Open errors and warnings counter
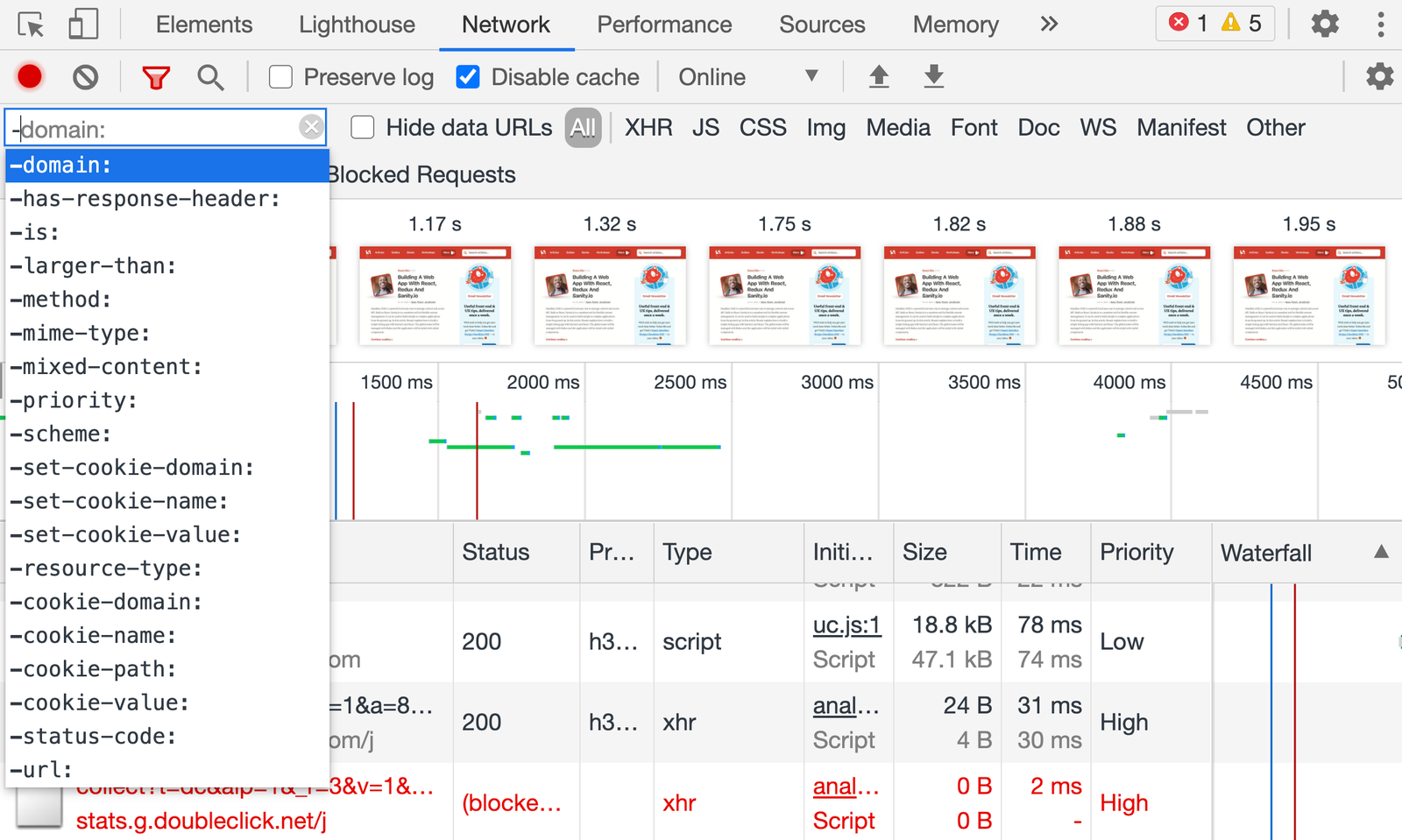Screen dimensions: 1402x840 [x=1215, y=24]
